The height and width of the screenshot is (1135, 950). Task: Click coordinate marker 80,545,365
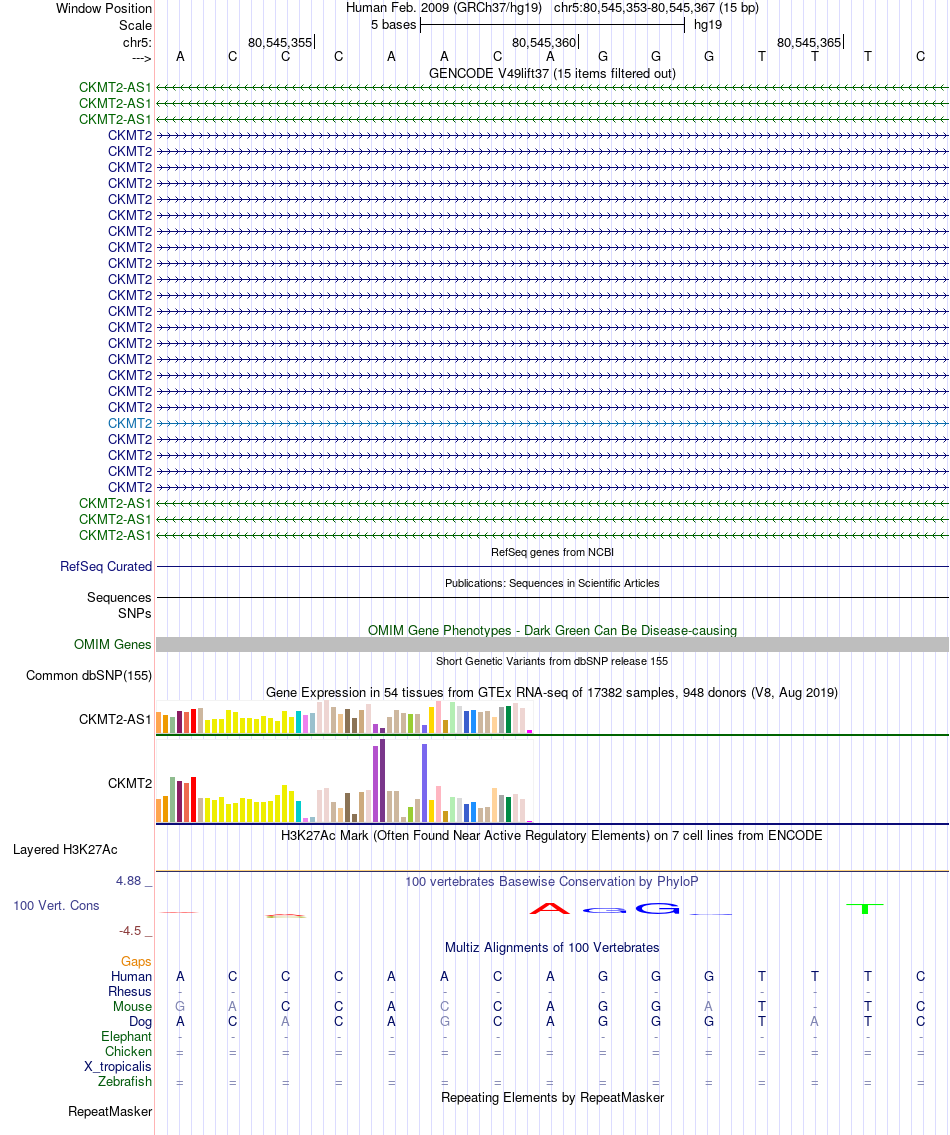click(x=809, y=43)
